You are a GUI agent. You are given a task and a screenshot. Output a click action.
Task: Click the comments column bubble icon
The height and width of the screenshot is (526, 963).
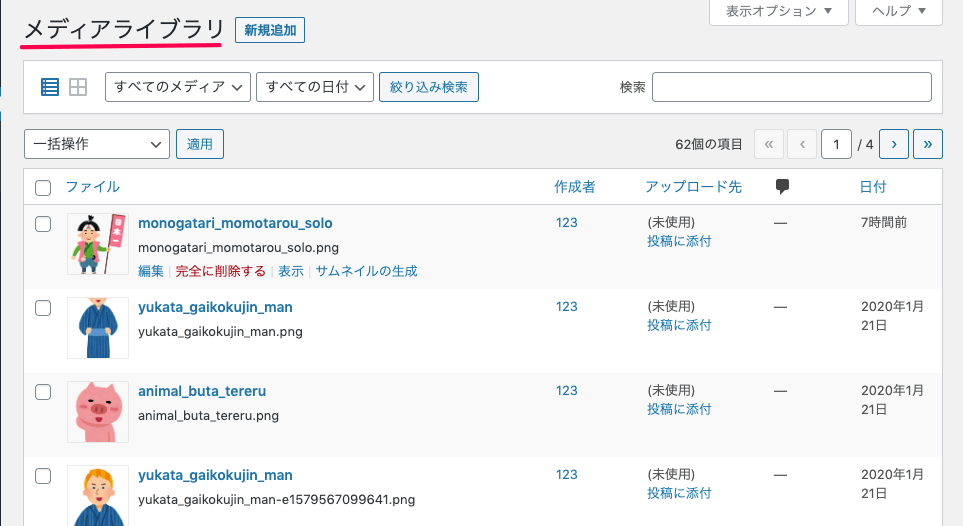click(x=782, y=187)
